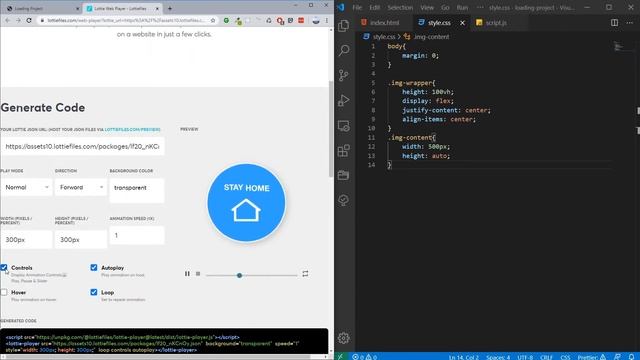Reload the Chrome page

pos(29,20)
